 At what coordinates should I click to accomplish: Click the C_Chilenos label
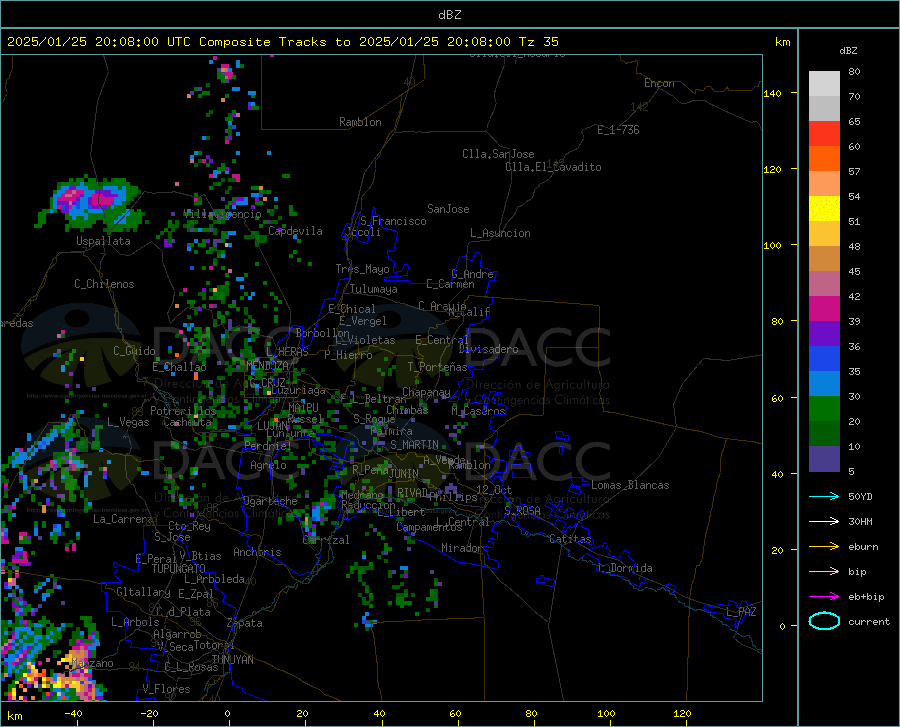coord(104,284)
